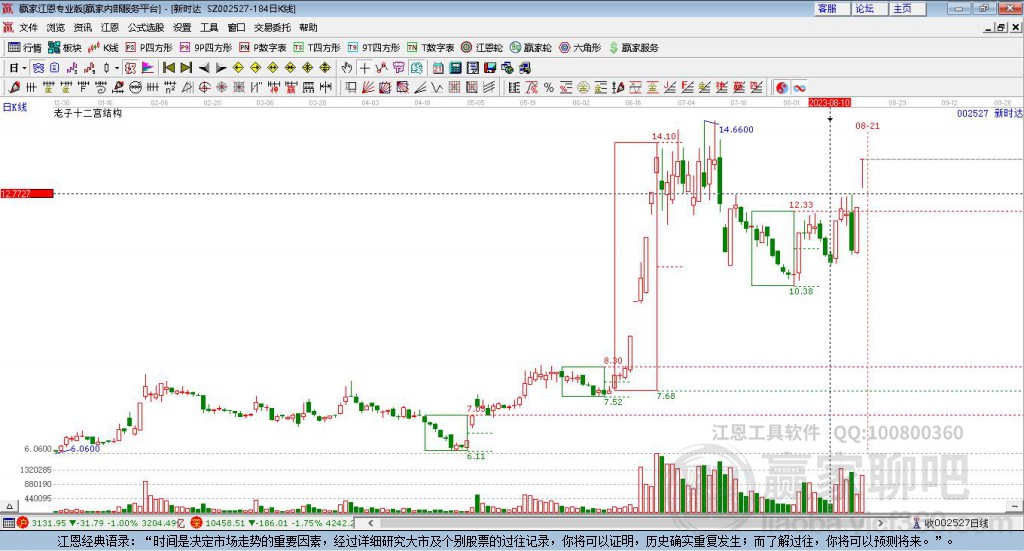
Task: Step chart left with black left arrow
Action: tap(204, 67)
